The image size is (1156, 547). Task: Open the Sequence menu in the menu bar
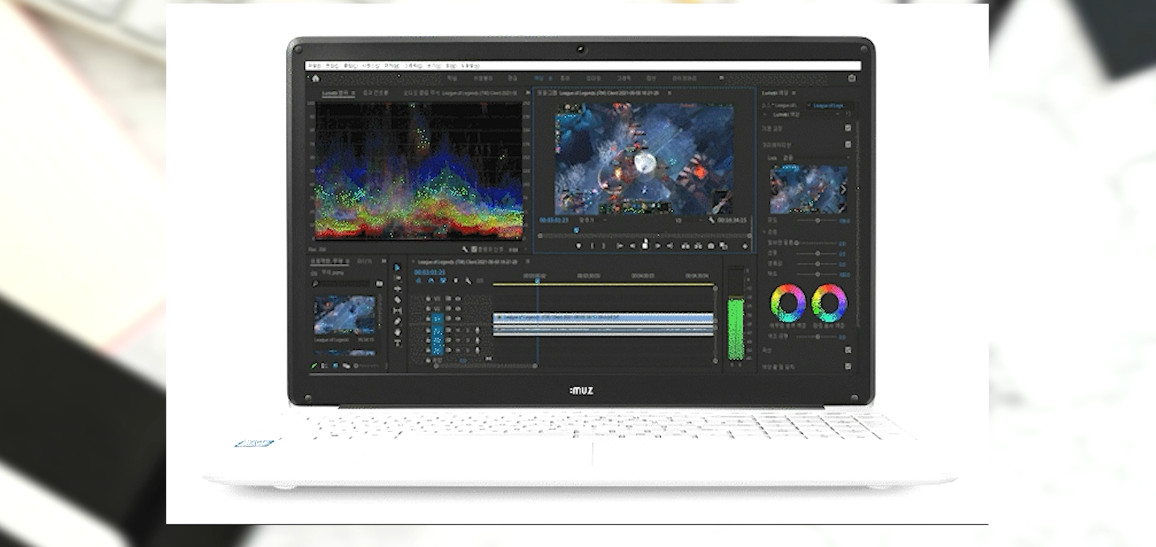371,66
